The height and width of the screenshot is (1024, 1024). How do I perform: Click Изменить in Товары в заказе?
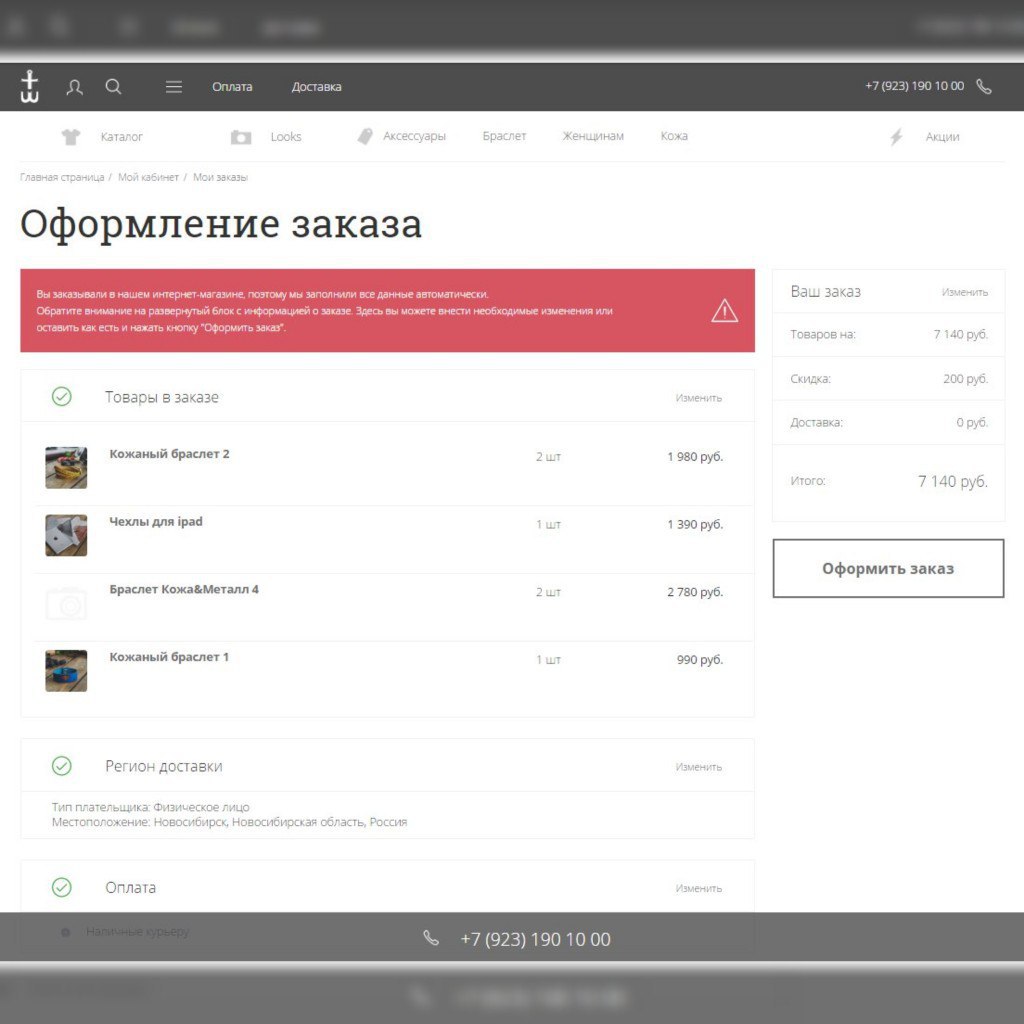(x=699, y=398)
